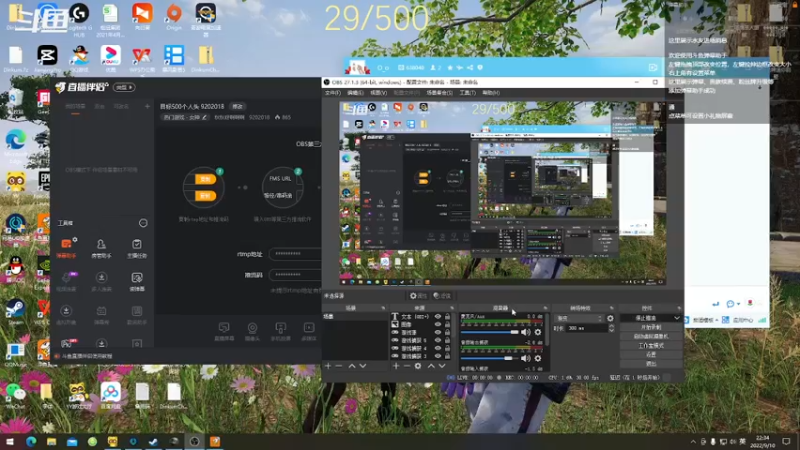Hide the 文本 (GDI+) source with its eye

point(438,317)
